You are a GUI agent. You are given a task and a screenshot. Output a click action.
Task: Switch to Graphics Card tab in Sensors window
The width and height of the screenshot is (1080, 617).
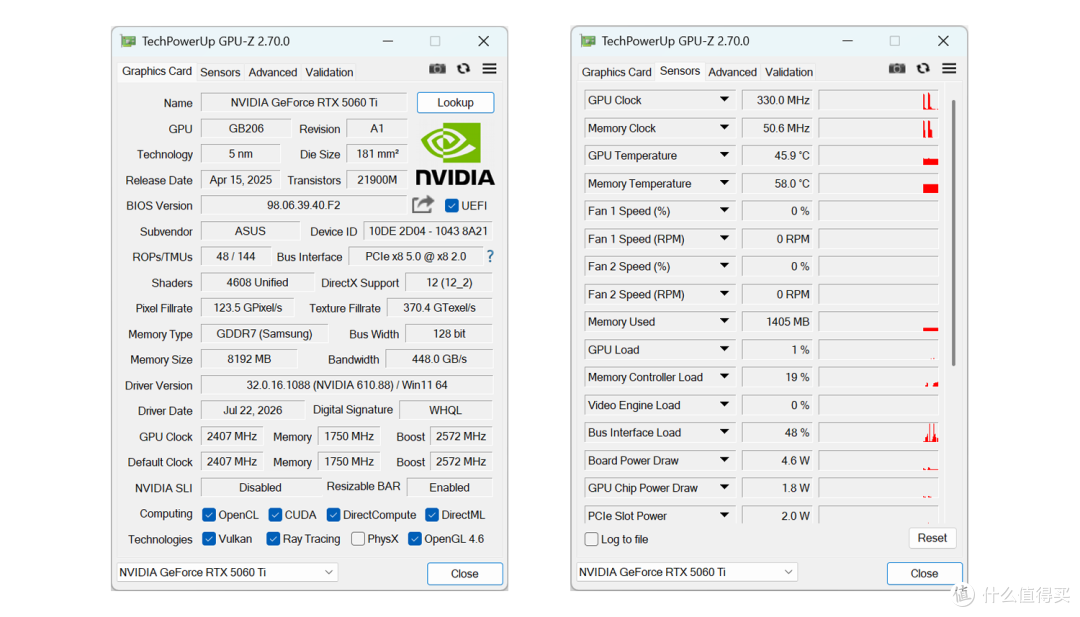[616, 72]
